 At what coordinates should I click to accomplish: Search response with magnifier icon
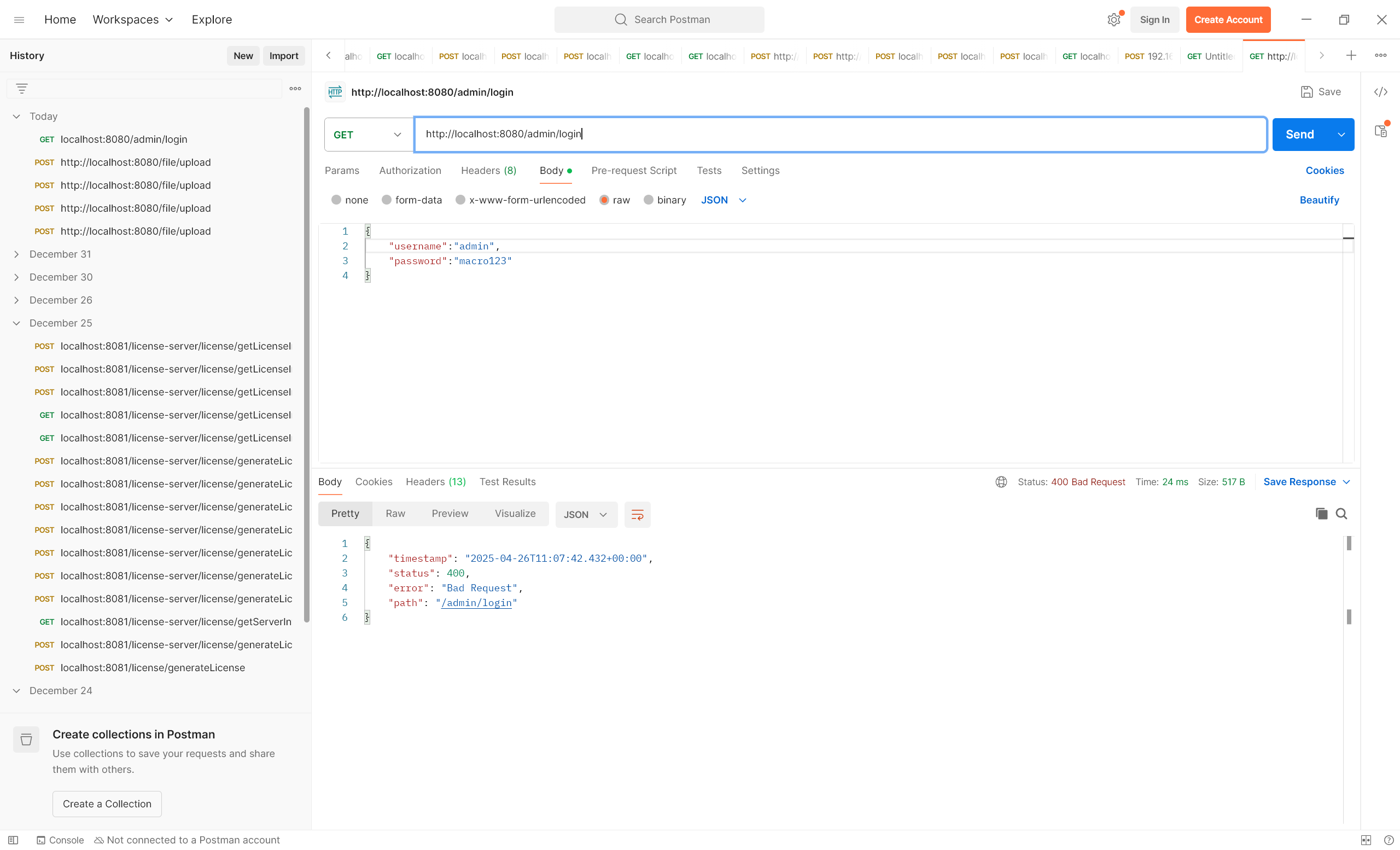click(x=1341, y=514)
